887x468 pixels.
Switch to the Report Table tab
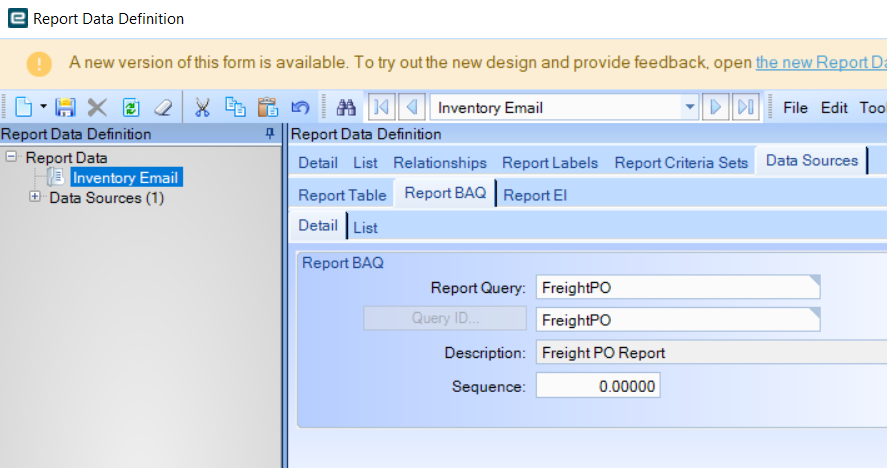pos(342,195)
